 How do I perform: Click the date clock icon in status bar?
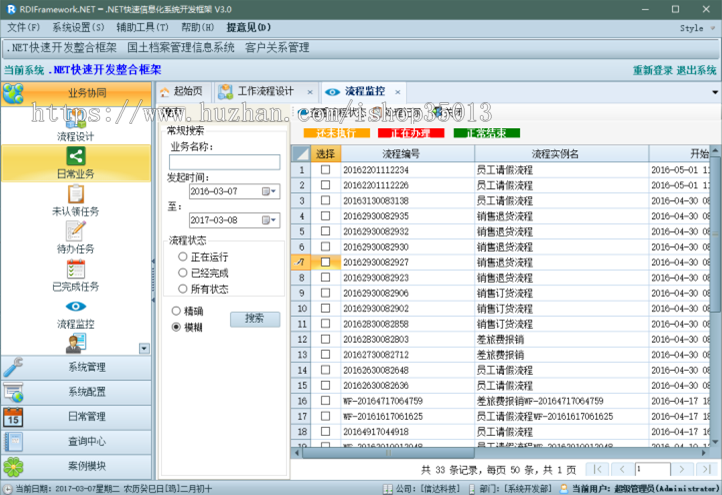[7, 489]
